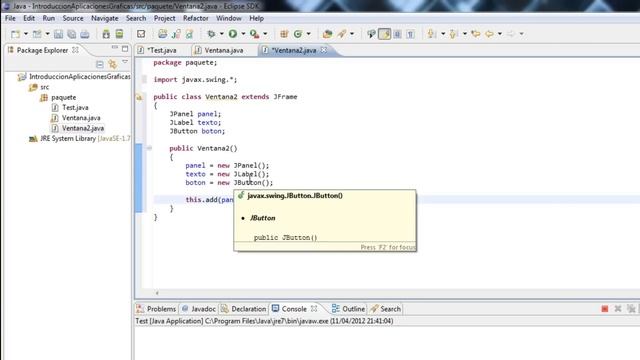640x360 pixels.
Task: Click the Save All toolbar icon
Action: tap(71, 34)
